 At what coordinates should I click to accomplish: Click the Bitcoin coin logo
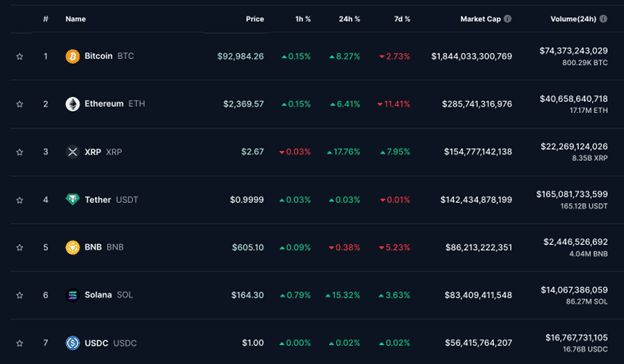click(x=72, y=56)
